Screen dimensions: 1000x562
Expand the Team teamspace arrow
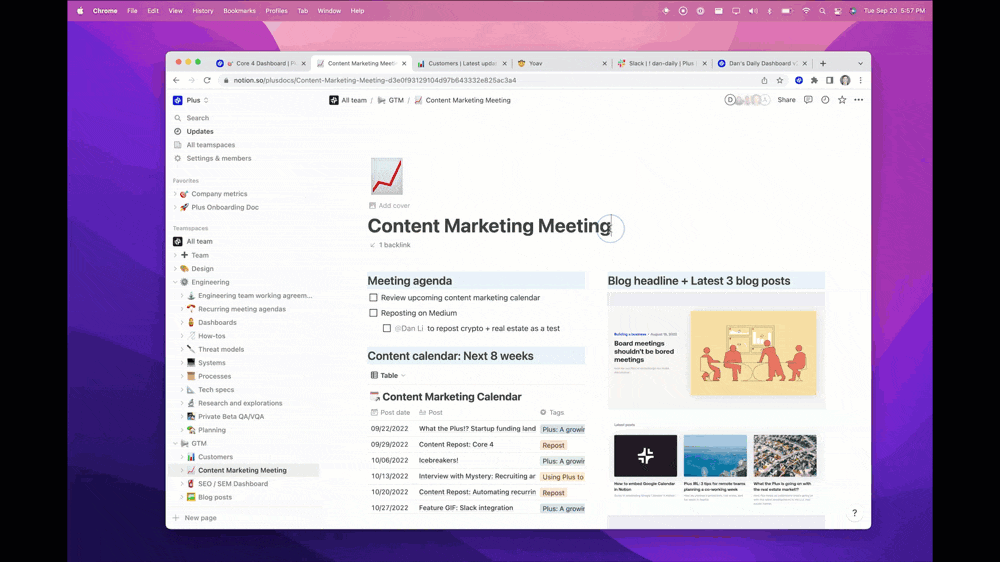(175, 255)
